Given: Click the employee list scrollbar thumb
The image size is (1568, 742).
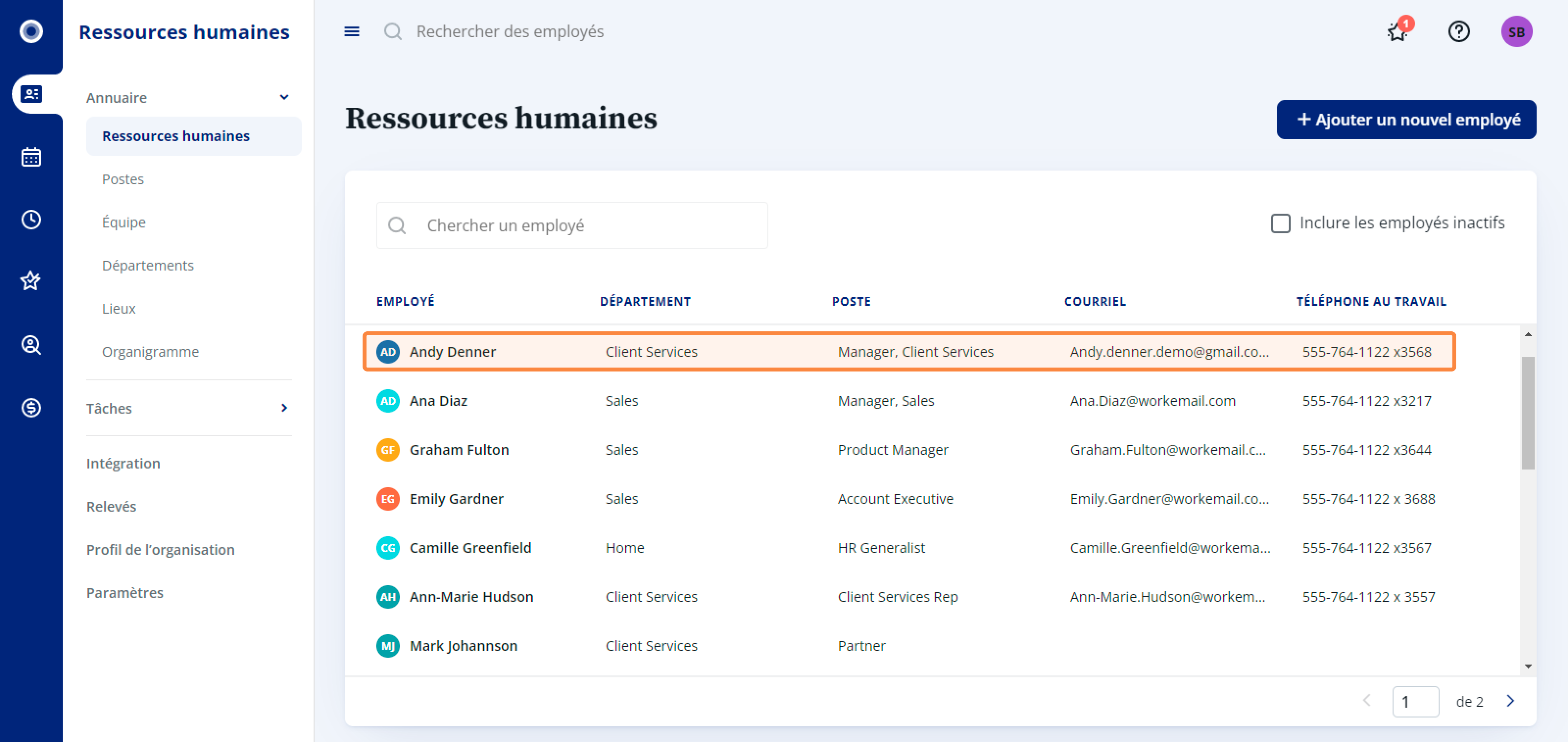Looking at the screenshot, I should click(1528, 413).
